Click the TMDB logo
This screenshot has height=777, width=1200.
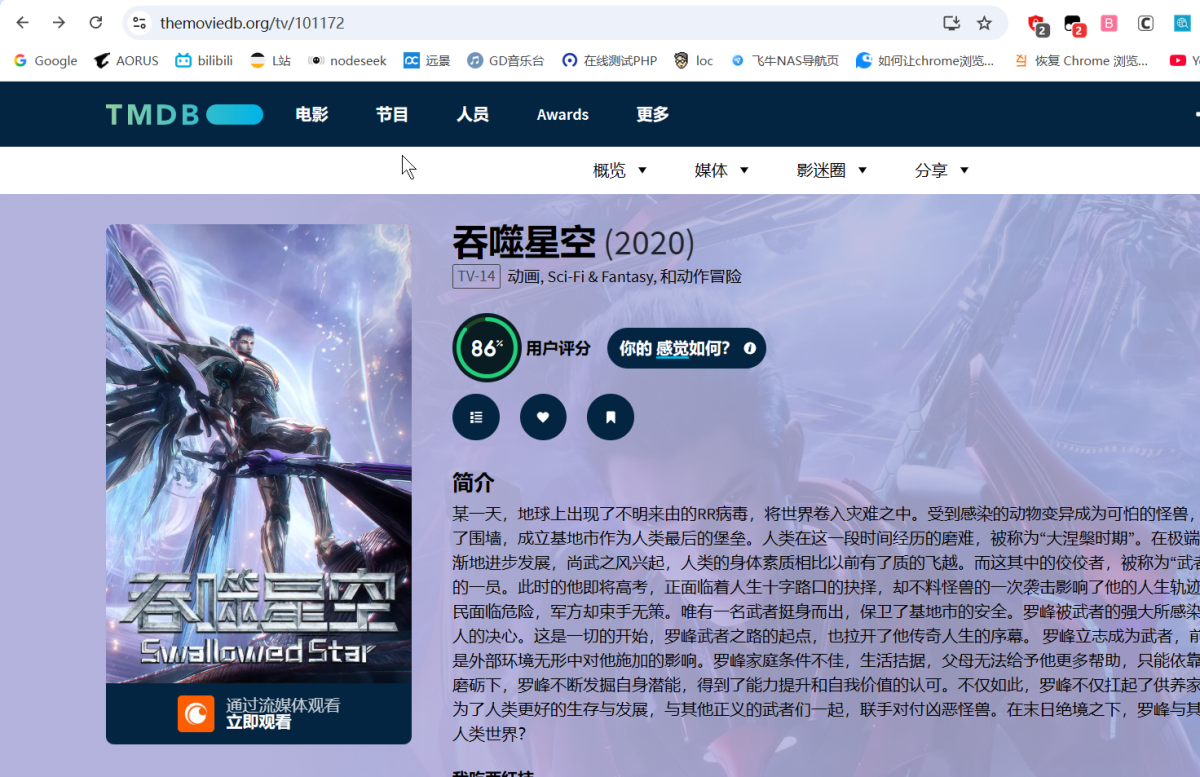(x=184, y=114)
